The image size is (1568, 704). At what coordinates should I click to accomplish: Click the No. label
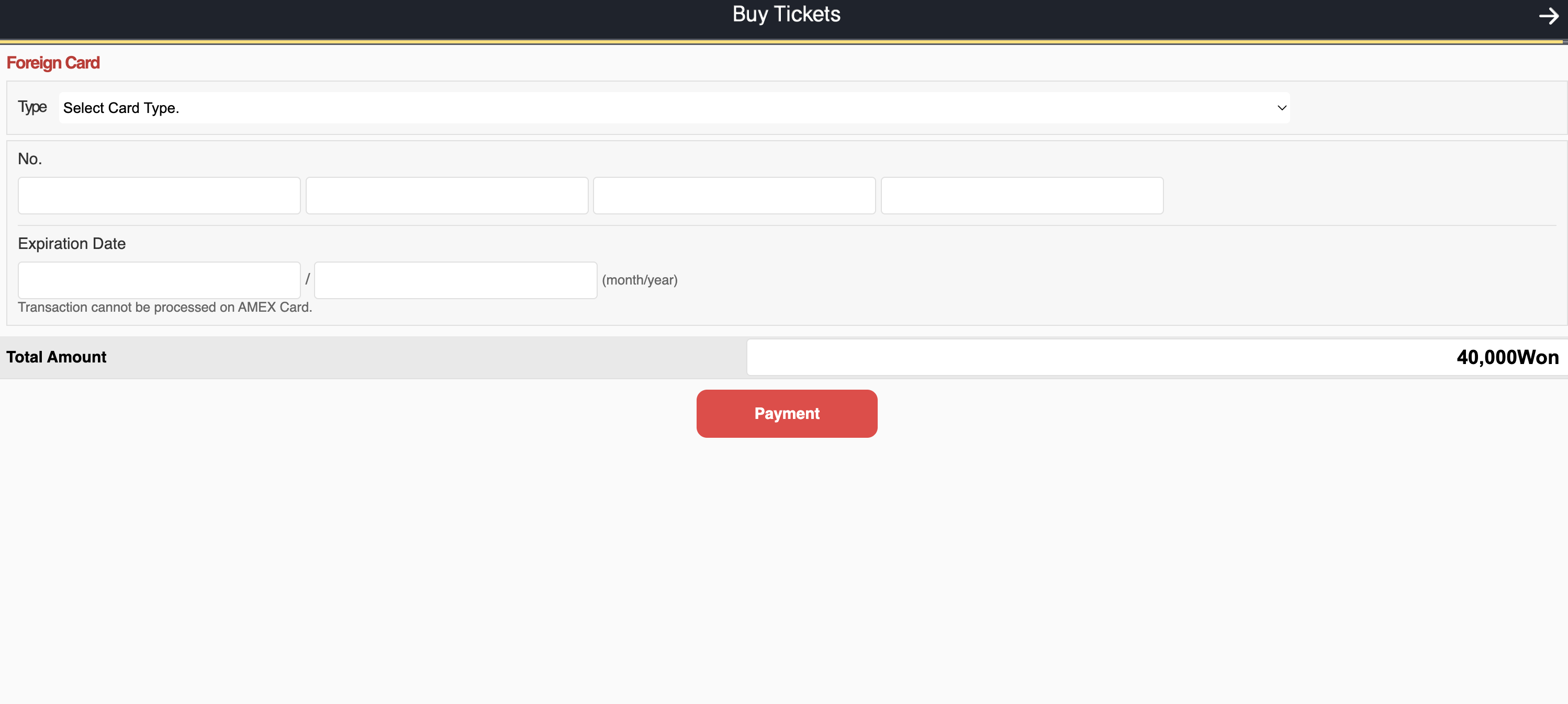pos(29,159)
